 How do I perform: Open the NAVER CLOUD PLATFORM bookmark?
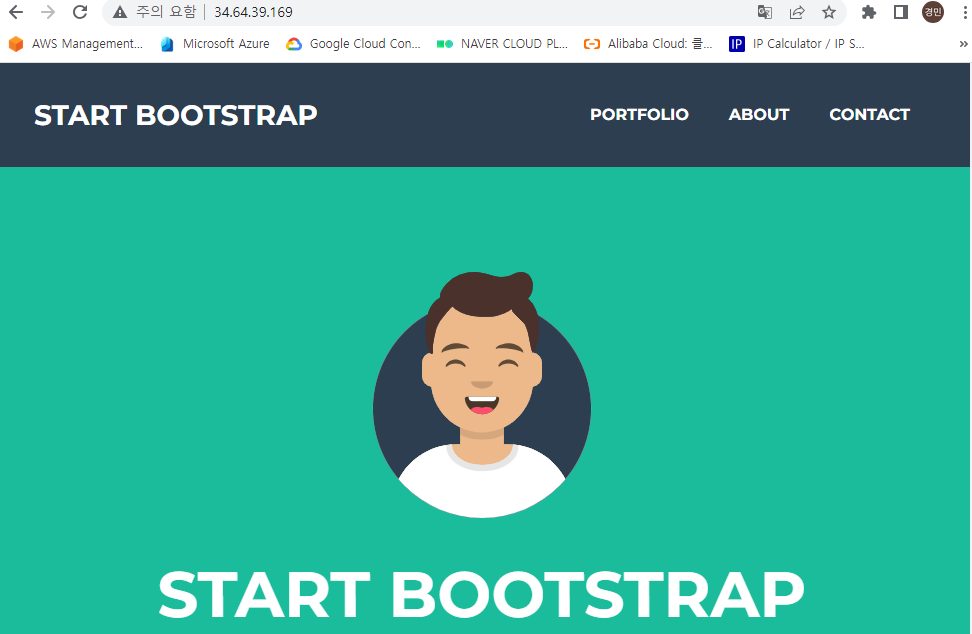pyautogui.click(x=502, y=43)
